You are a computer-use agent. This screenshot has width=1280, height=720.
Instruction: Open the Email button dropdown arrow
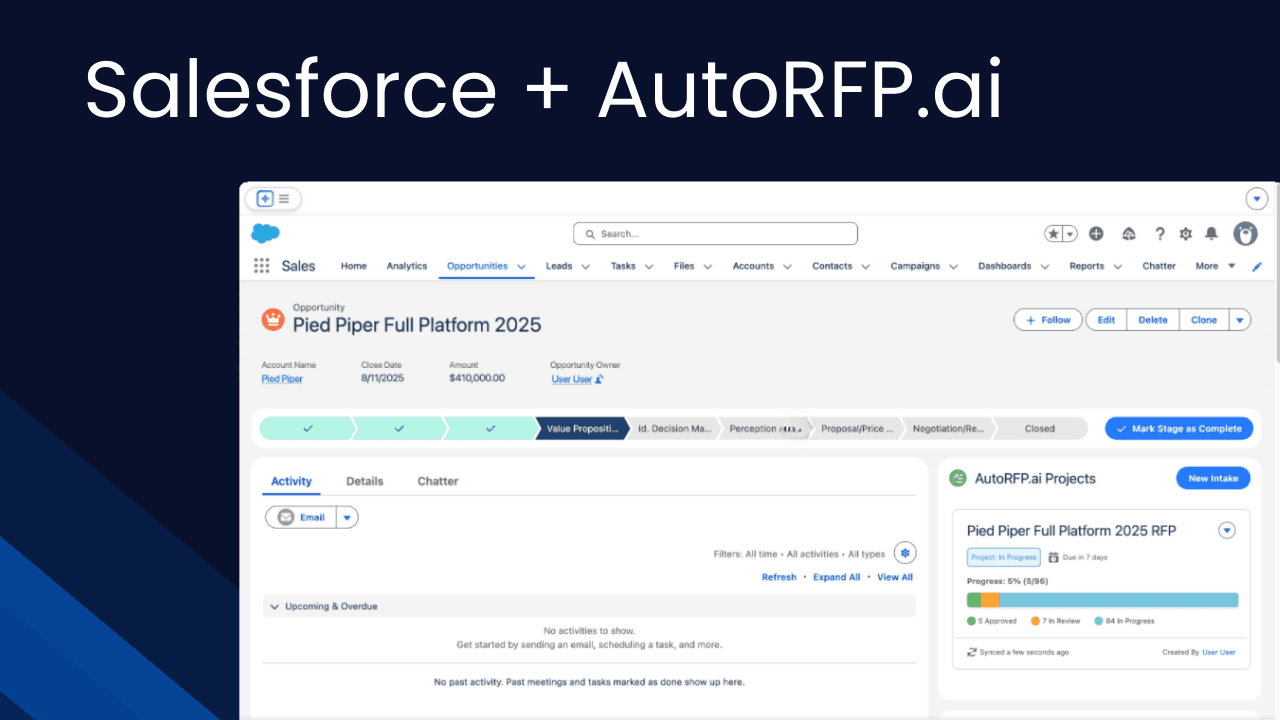pos(347,517)
